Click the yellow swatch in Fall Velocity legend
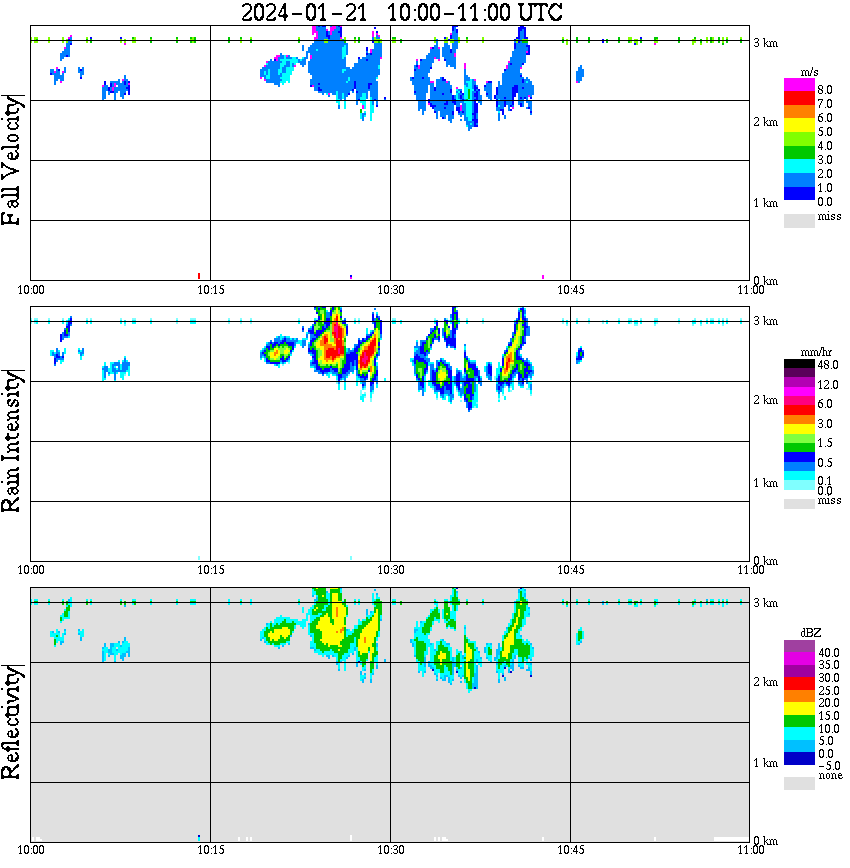850x868 pixels. (799, 125)
